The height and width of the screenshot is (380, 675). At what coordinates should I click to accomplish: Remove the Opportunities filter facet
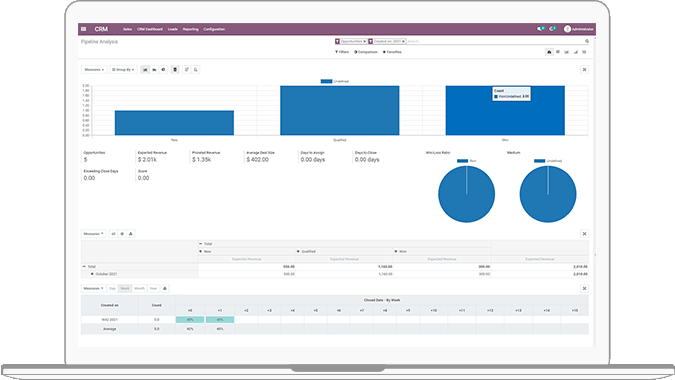coord(365,41)
